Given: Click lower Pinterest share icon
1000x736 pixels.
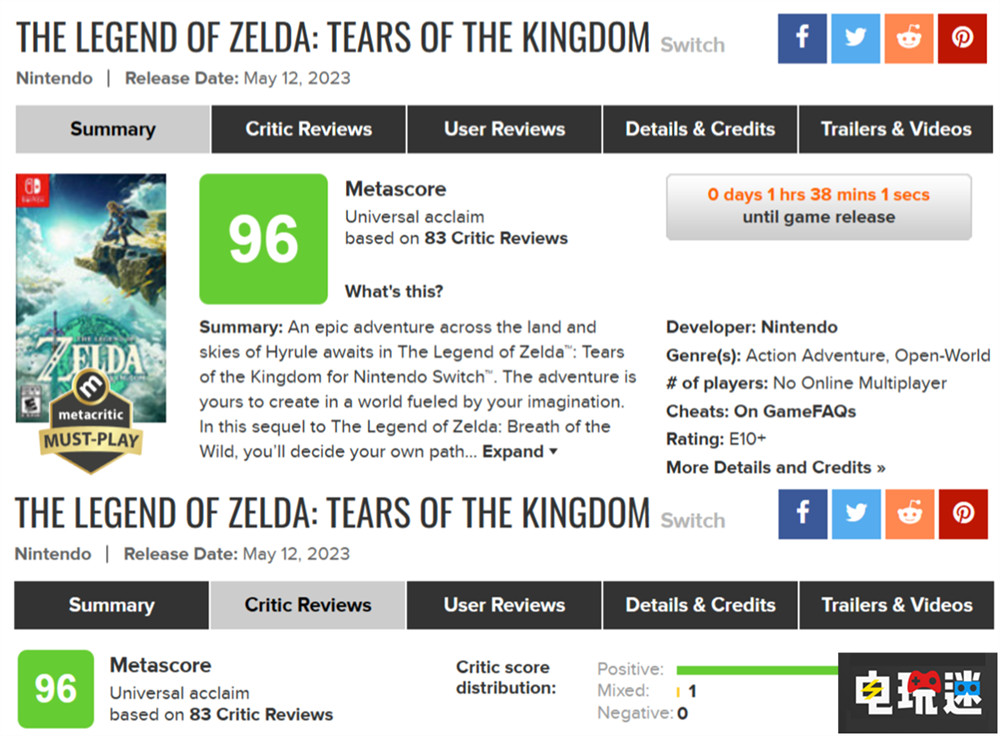Looking at the screenshot, I should pos(962,514).
